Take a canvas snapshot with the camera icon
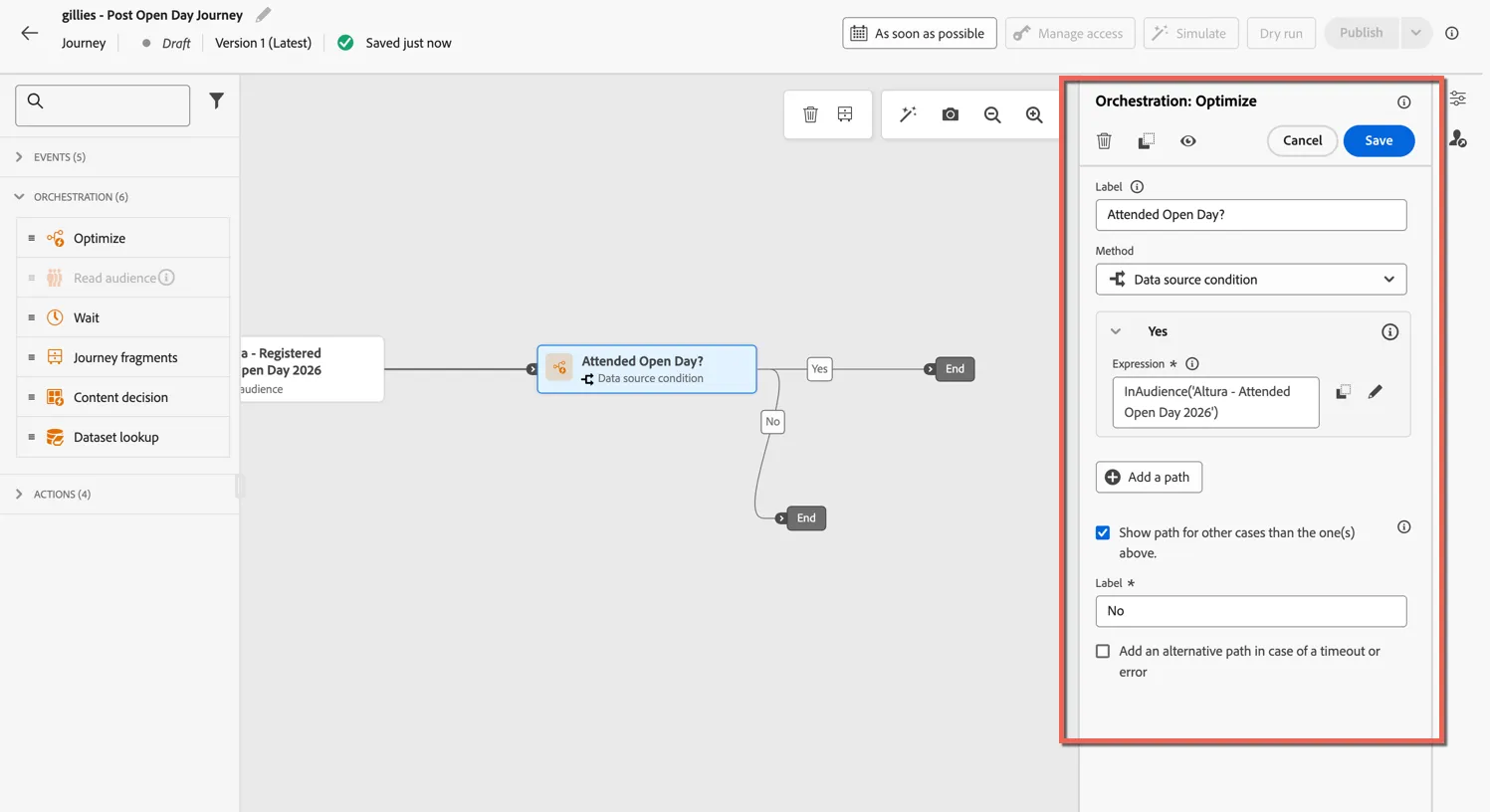Viewport: 1490px width, 812px height. click(x=951, y=114)
